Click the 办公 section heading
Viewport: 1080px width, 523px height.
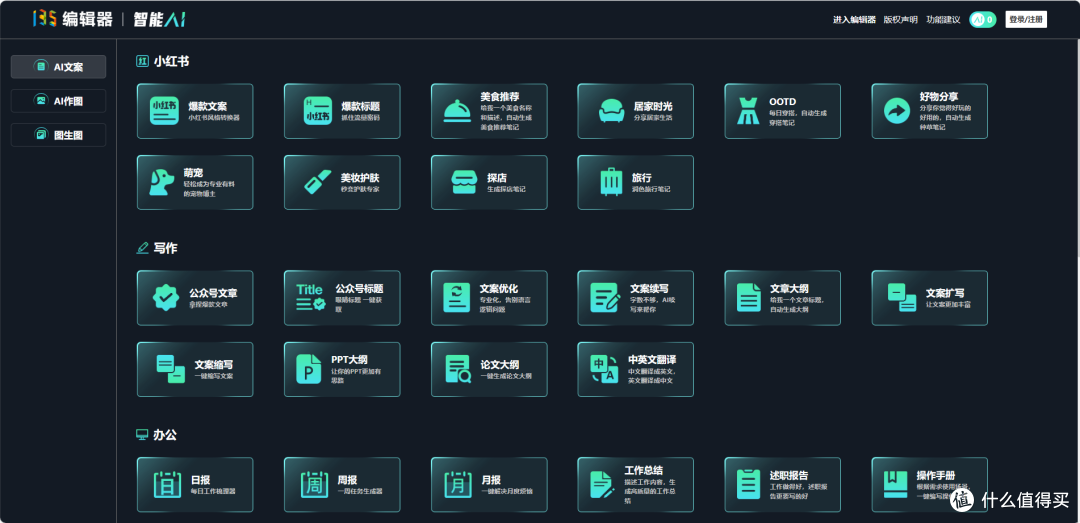pos(165,435)
